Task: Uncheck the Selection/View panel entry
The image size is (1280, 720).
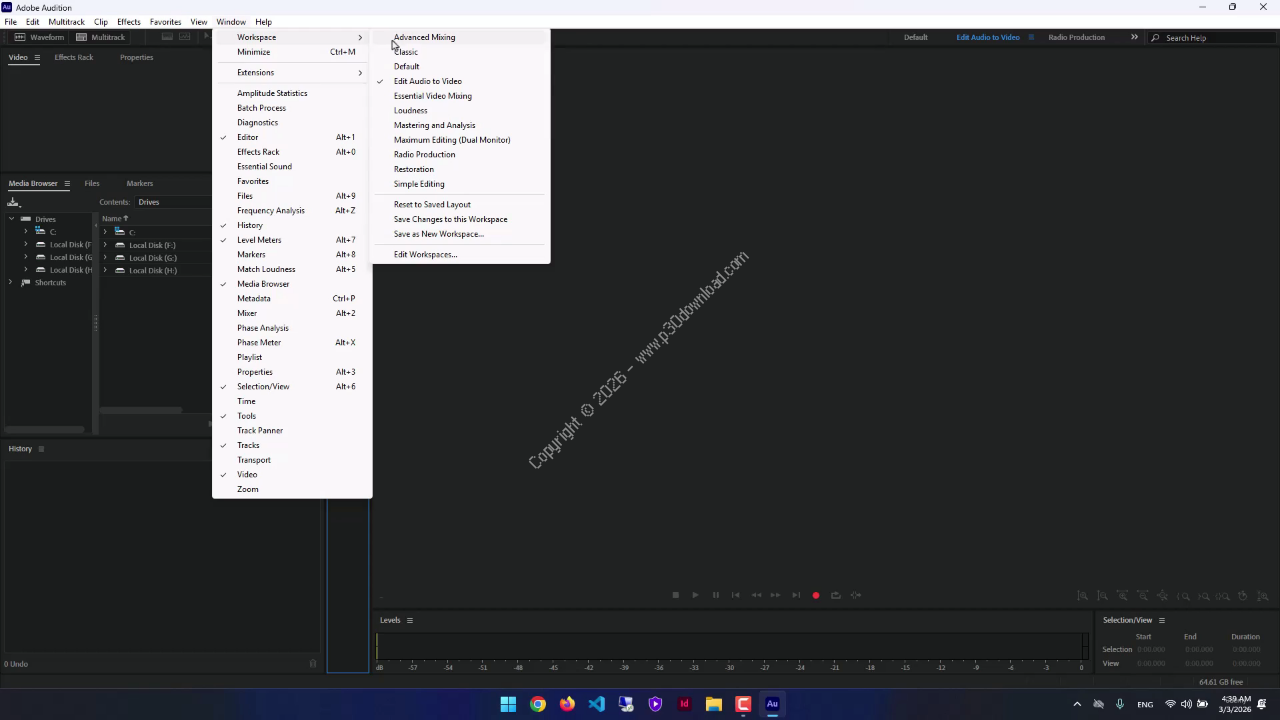Action: [292, 386]
